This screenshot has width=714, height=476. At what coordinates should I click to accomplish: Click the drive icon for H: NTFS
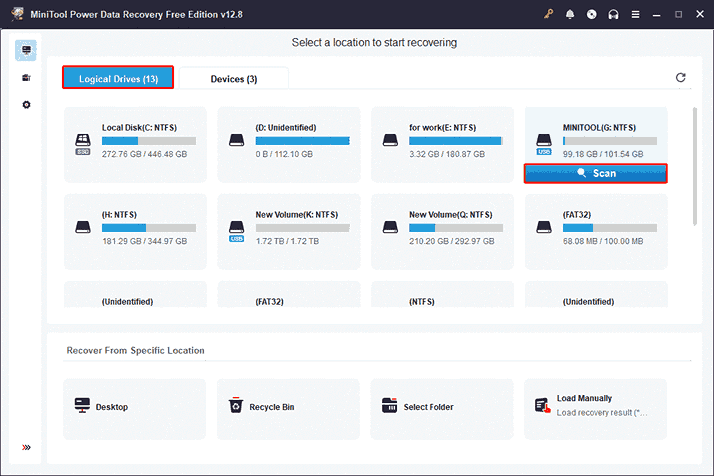pyautogui.click(x=82, y=227)
